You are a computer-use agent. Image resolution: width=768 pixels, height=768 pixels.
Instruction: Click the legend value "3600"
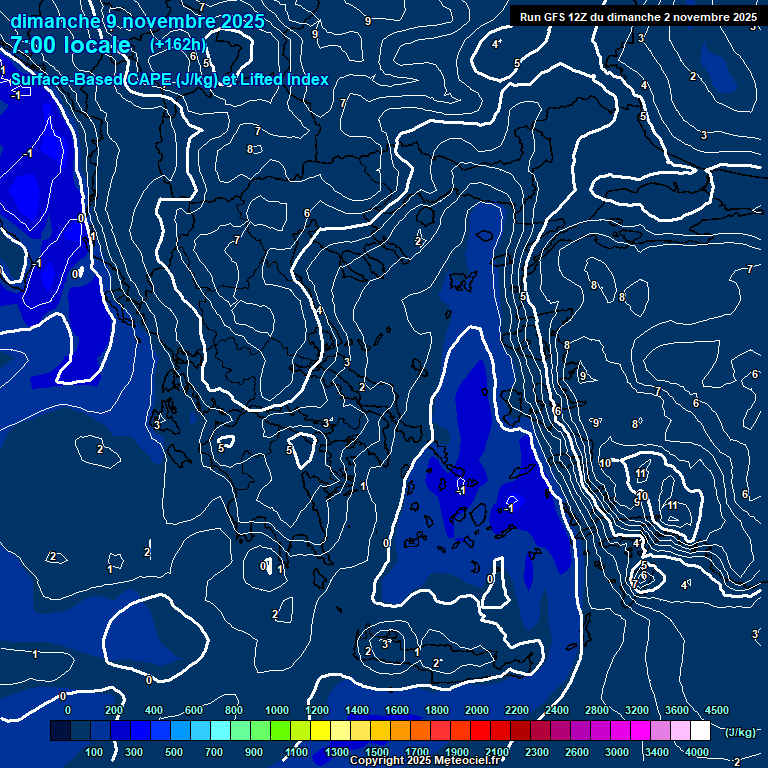pos(677,710)
